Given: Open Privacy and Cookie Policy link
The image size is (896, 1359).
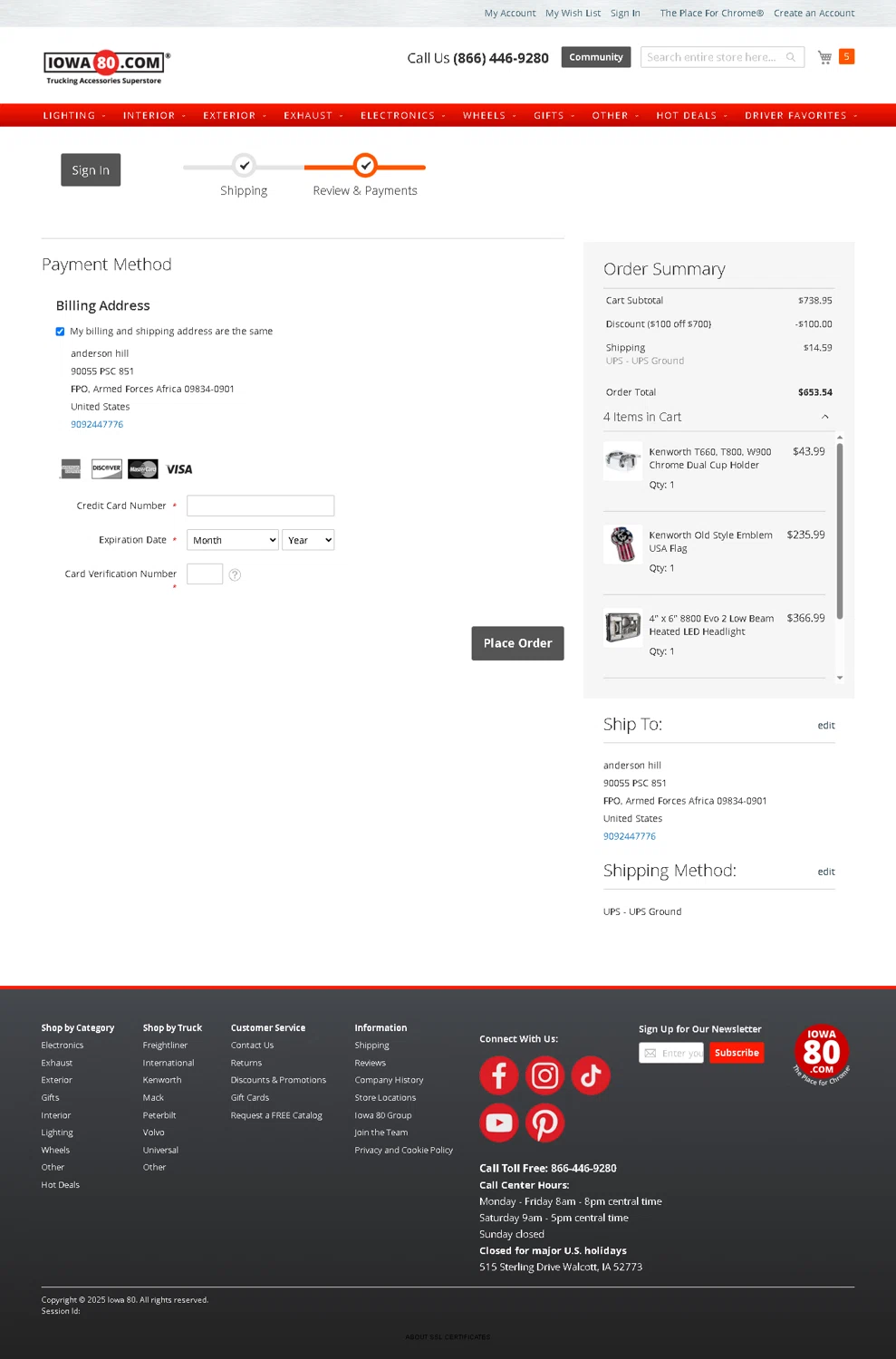Looking at the screenshot, I should pos(403,1151).
